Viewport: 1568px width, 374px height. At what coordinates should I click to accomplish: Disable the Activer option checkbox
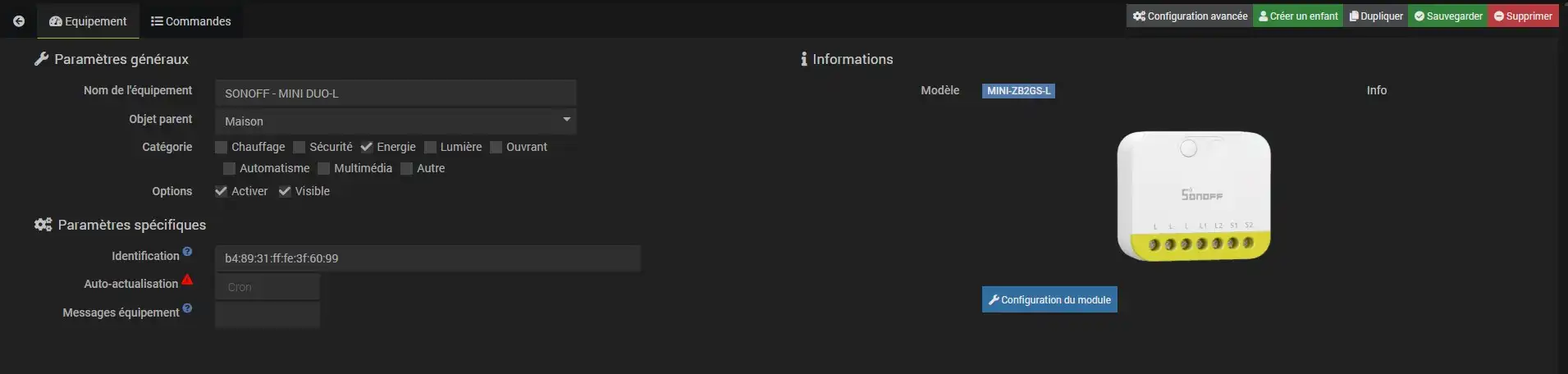[x=222, y=191]
